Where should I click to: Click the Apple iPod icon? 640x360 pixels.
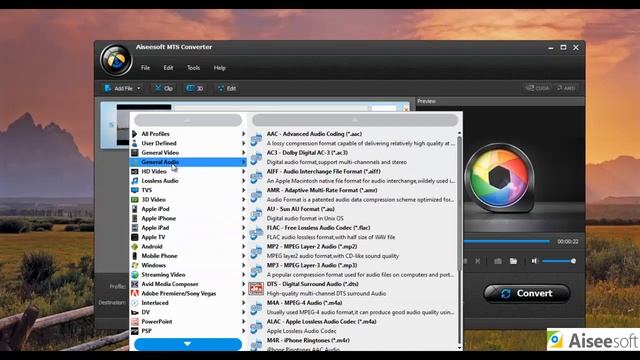(135, 209)
